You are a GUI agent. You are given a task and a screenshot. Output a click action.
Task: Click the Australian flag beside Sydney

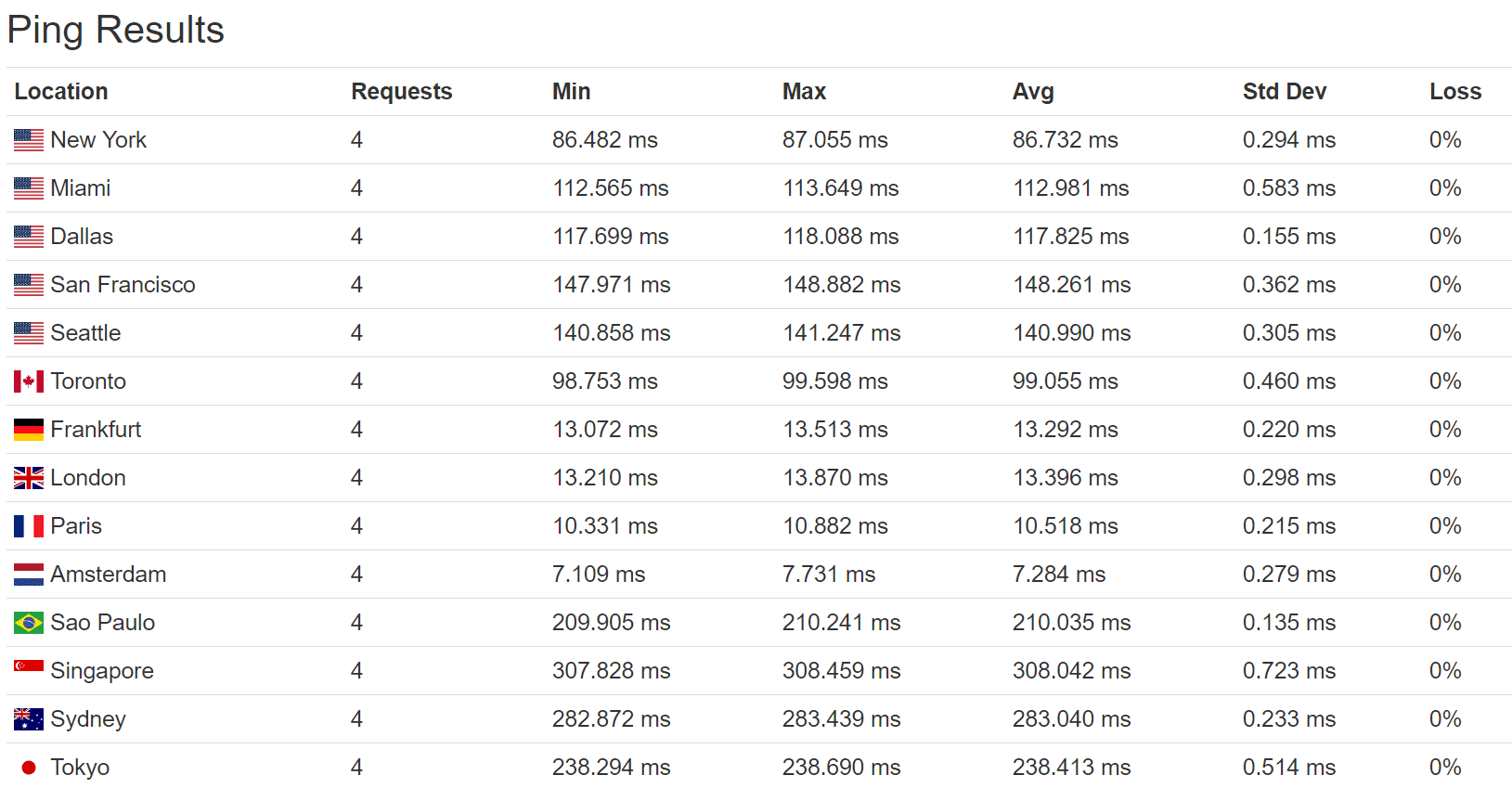pyautogui.click(x=29, y=719)
